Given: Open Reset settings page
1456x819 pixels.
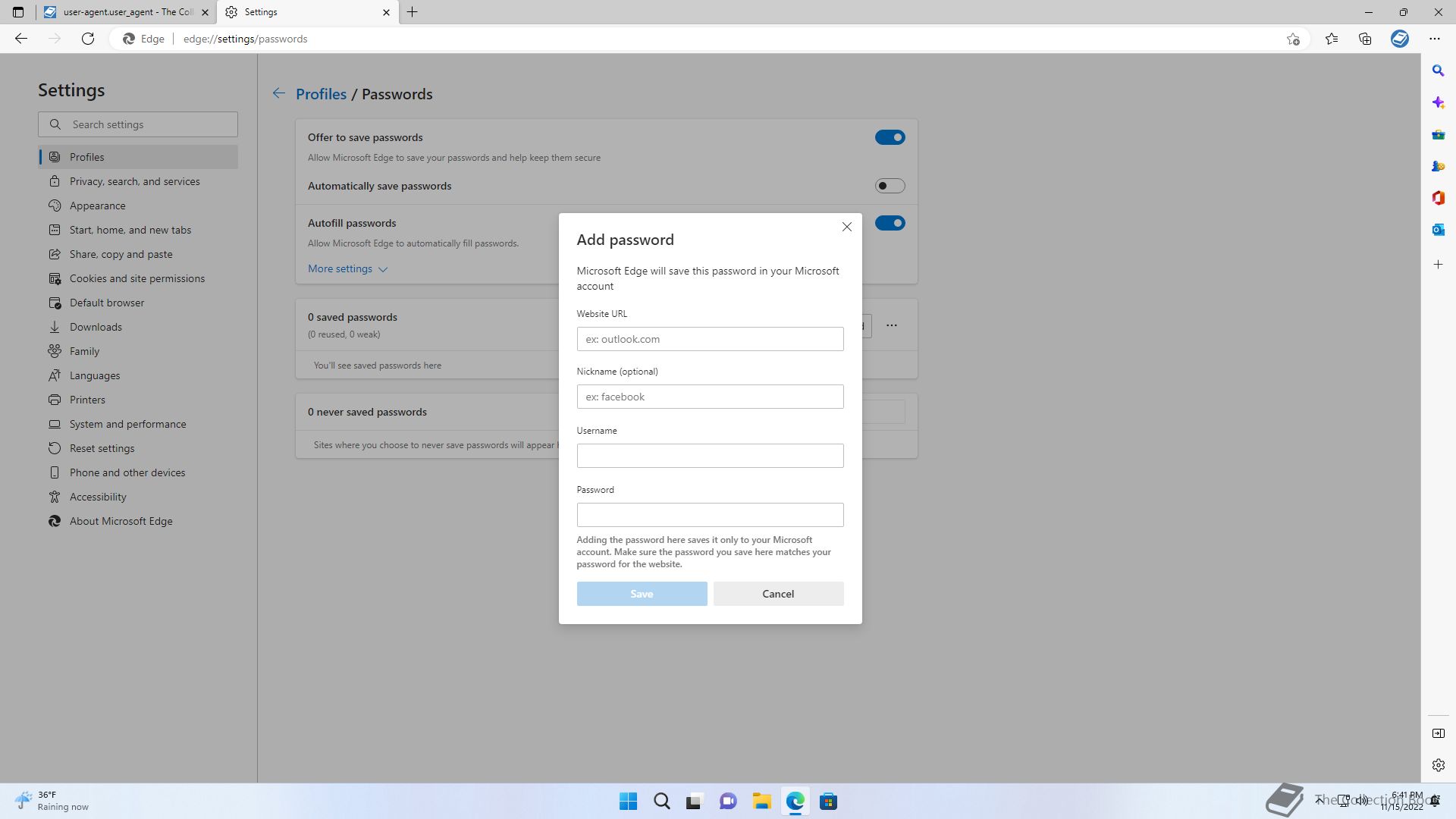Looking at the screenshot, I should (x=138, y=448).
